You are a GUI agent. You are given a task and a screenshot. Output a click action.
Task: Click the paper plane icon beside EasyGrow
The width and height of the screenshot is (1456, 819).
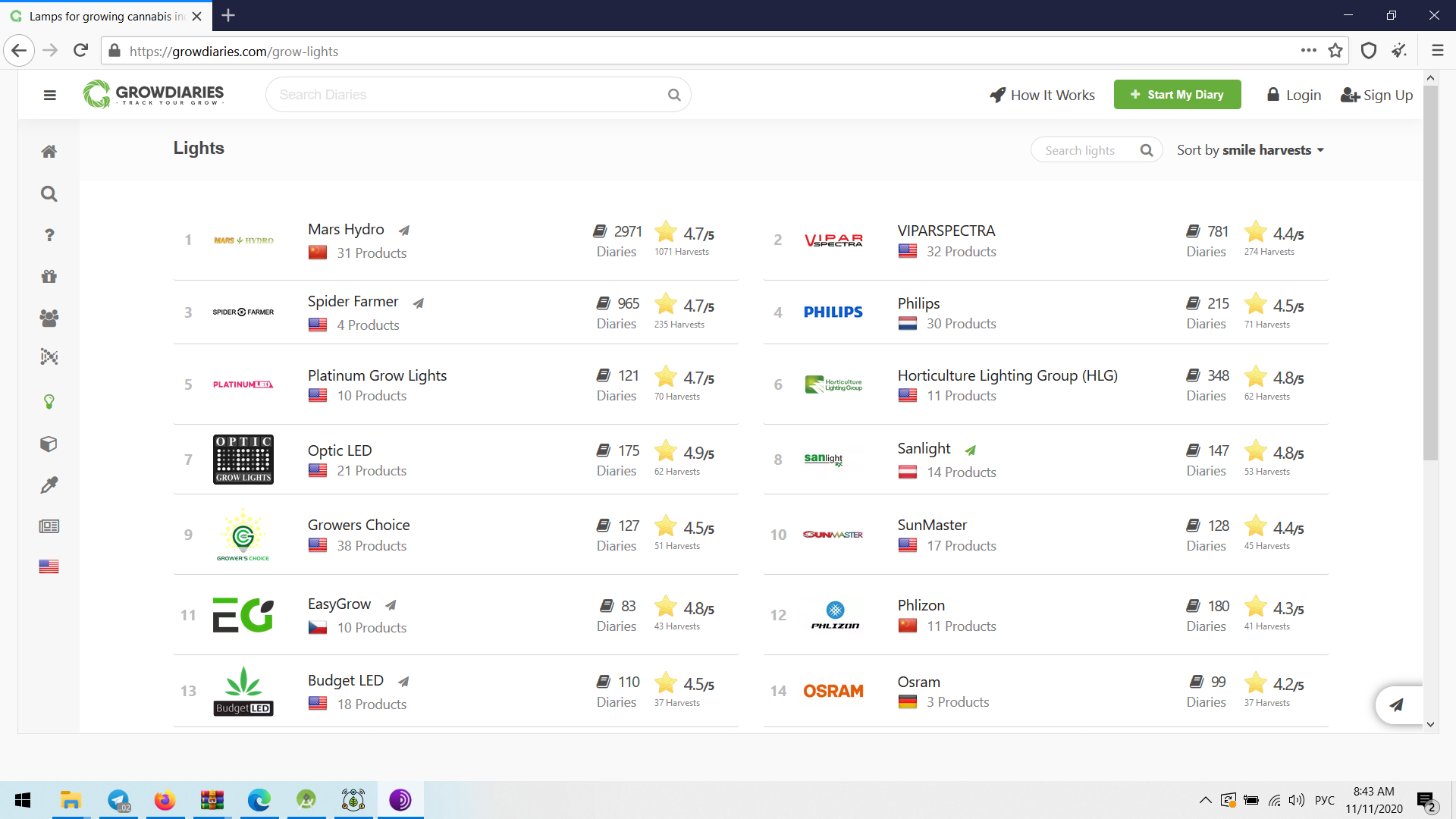click(x=391, y=605)
